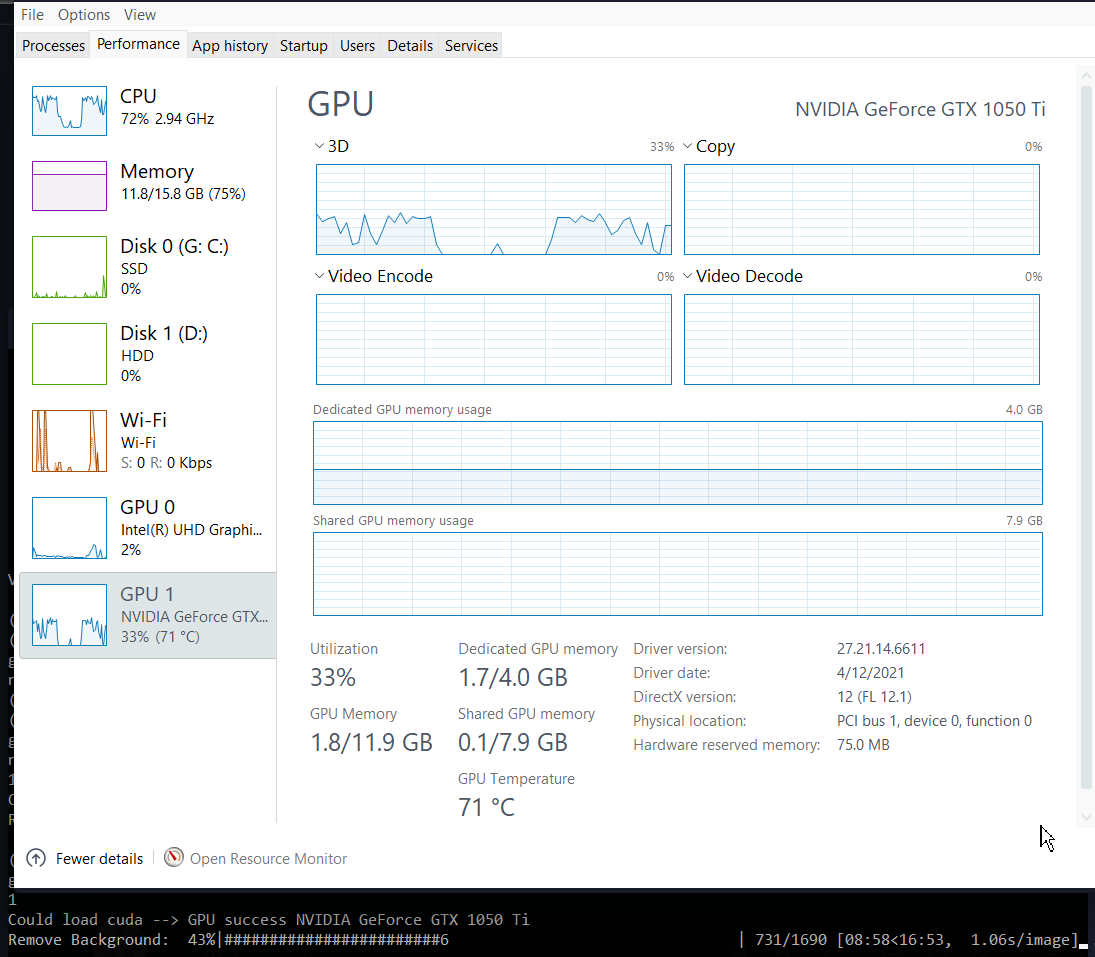Open the Options menu

[83, 14]
